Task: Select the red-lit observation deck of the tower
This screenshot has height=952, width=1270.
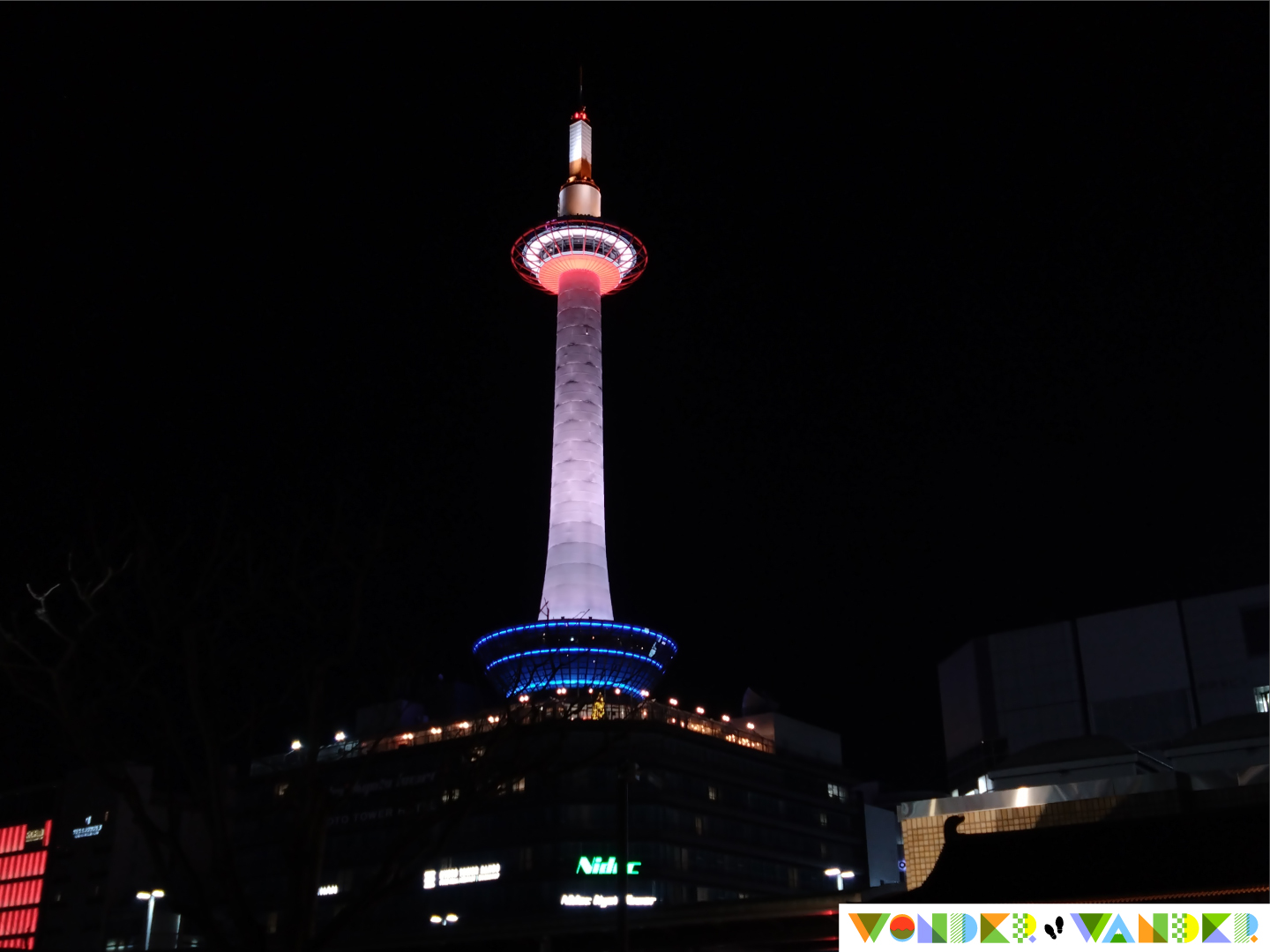Action: click(579, 257)
